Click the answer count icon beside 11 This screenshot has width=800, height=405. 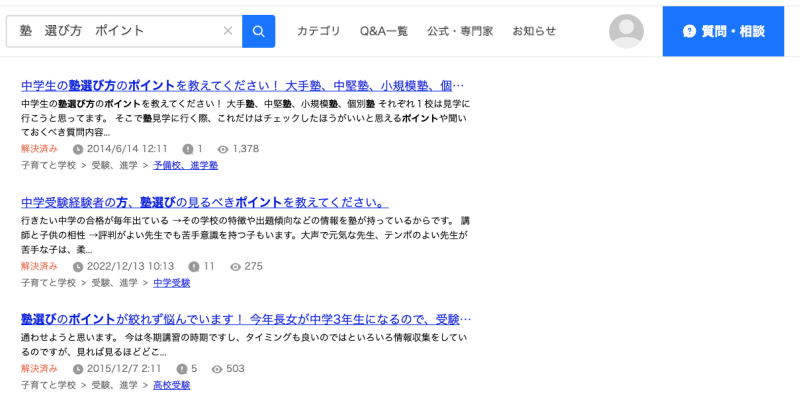point(194,267)
